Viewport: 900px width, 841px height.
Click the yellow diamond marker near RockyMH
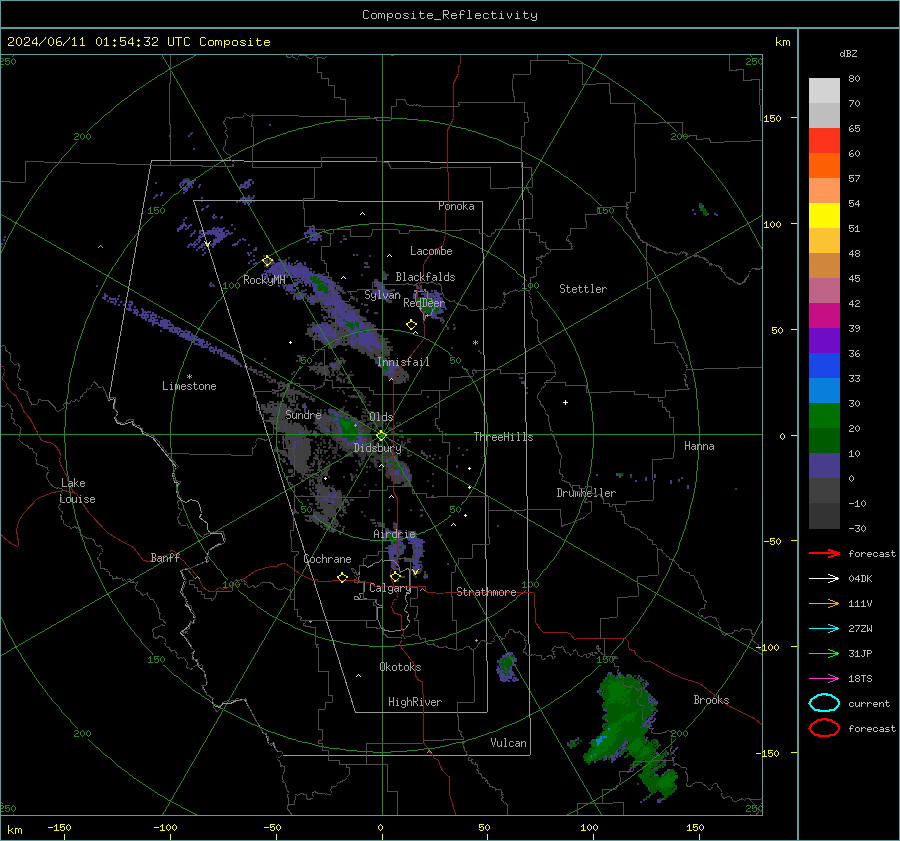(267, 261)
